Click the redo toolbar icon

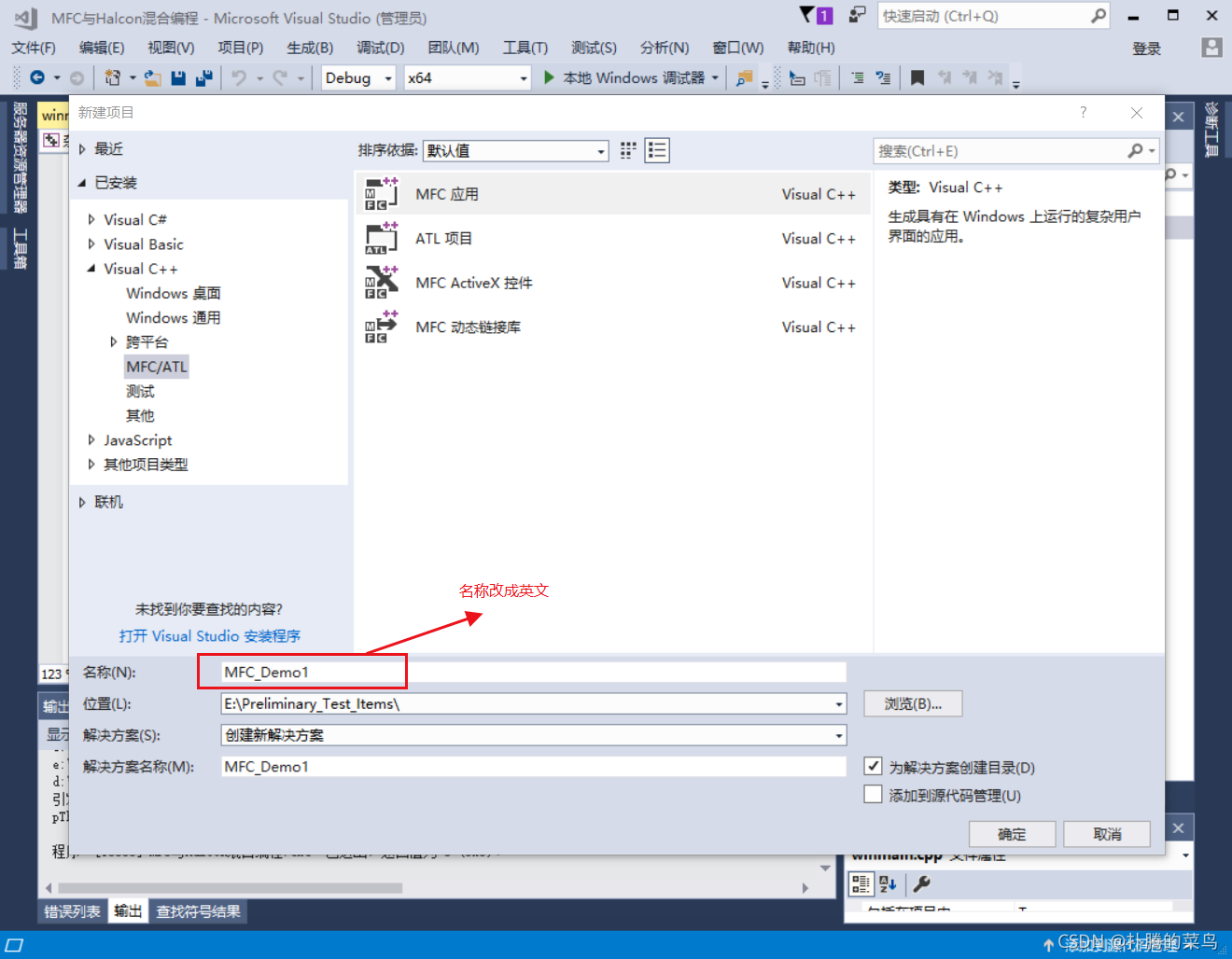pos(279,78)
